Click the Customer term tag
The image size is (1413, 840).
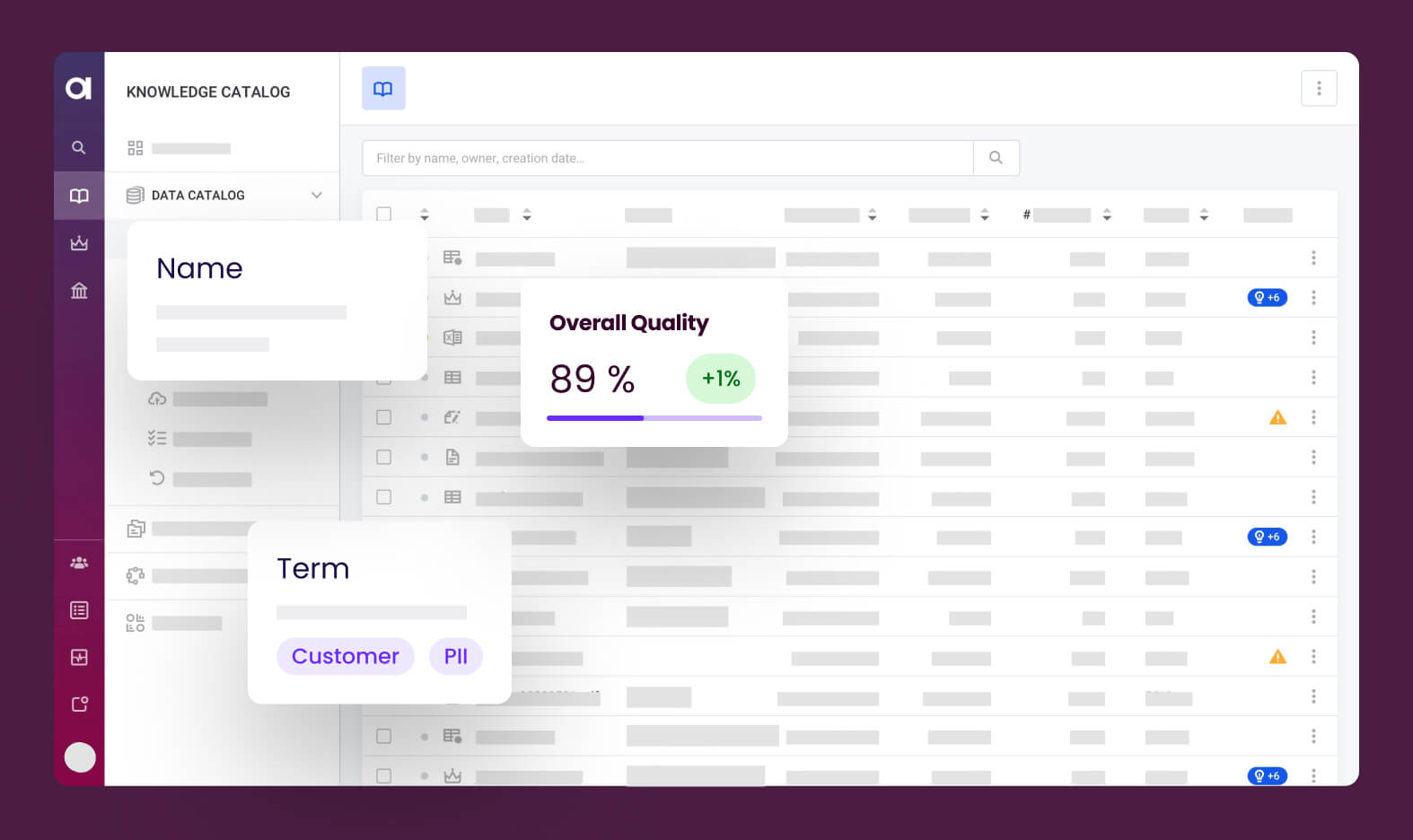pos(345,656)
